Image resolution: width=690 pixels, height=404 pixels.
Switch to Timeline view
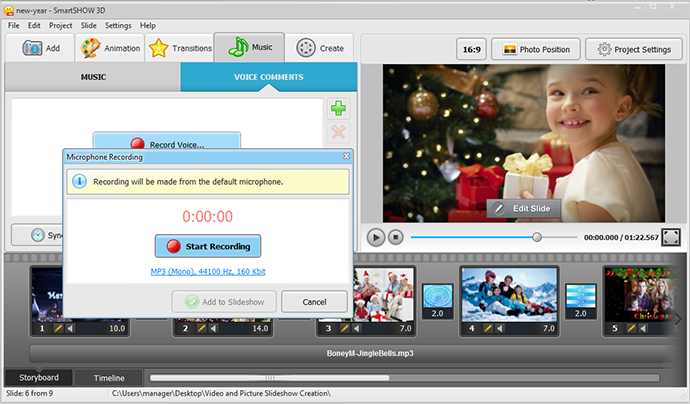(109, 378)
